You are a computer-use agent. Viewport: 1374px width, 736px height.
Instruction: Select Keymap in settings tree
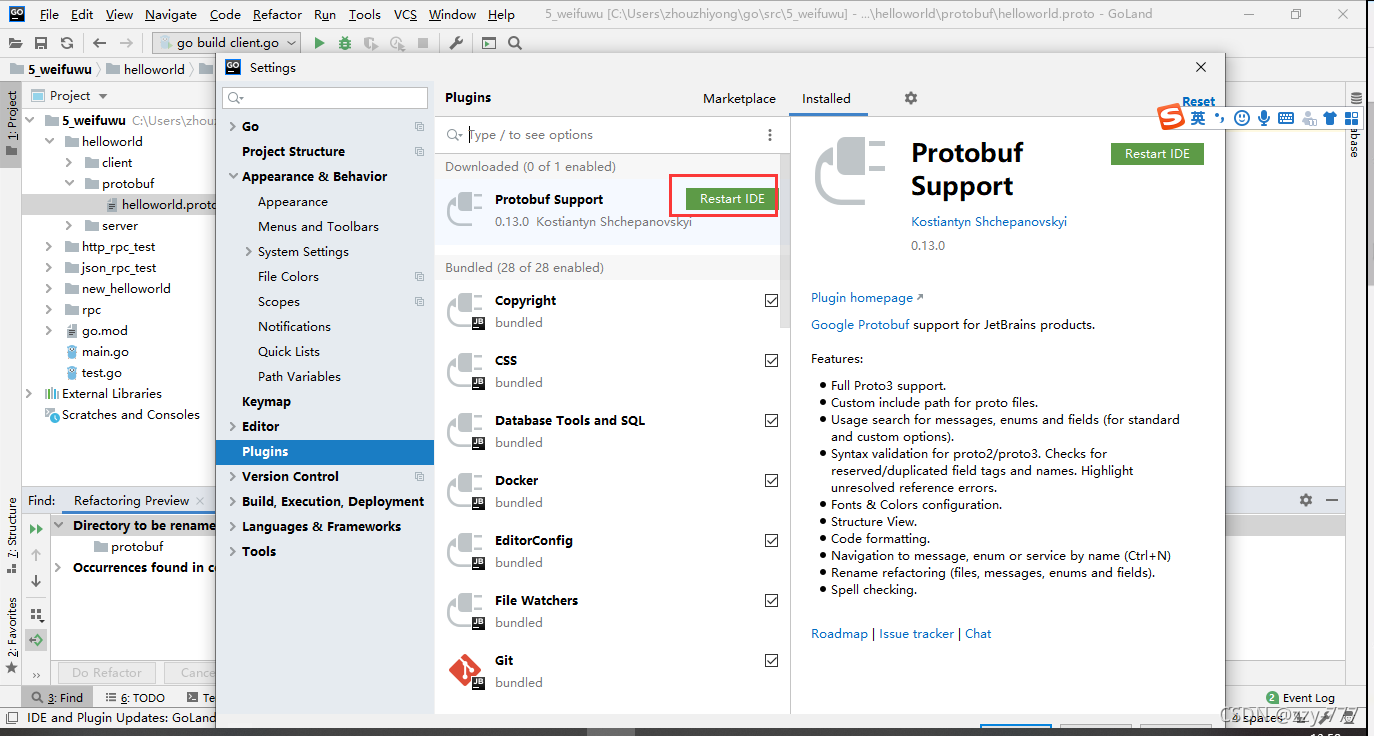[266, 402]
